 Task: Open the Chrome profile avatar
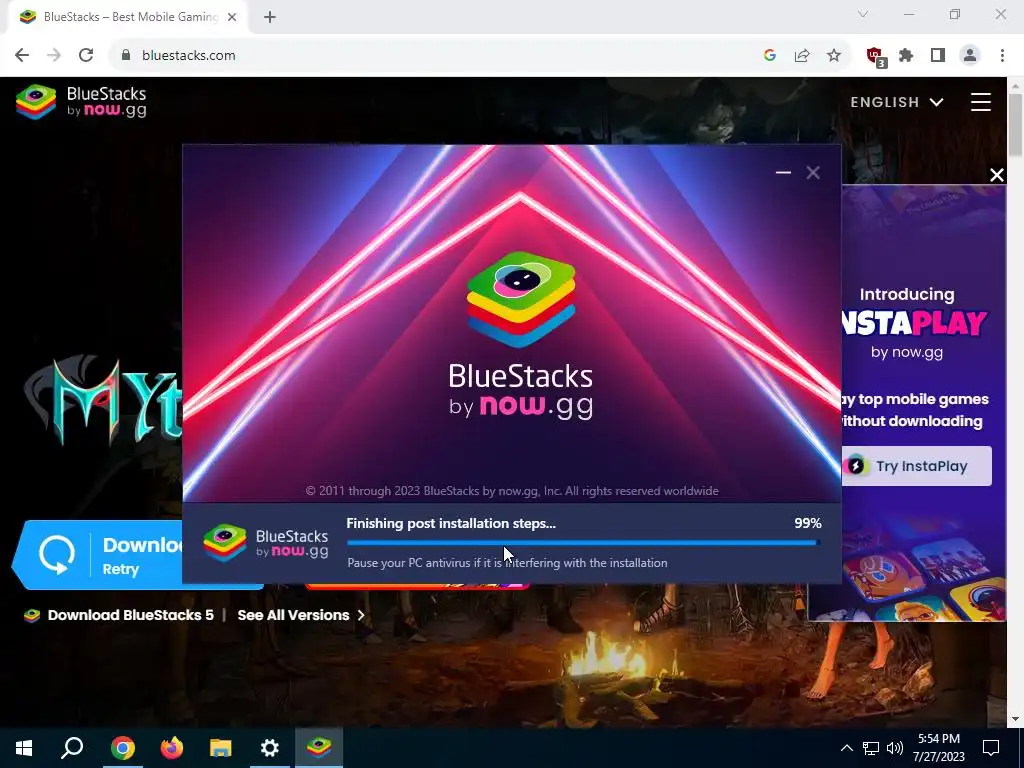[x=970, y=55]
